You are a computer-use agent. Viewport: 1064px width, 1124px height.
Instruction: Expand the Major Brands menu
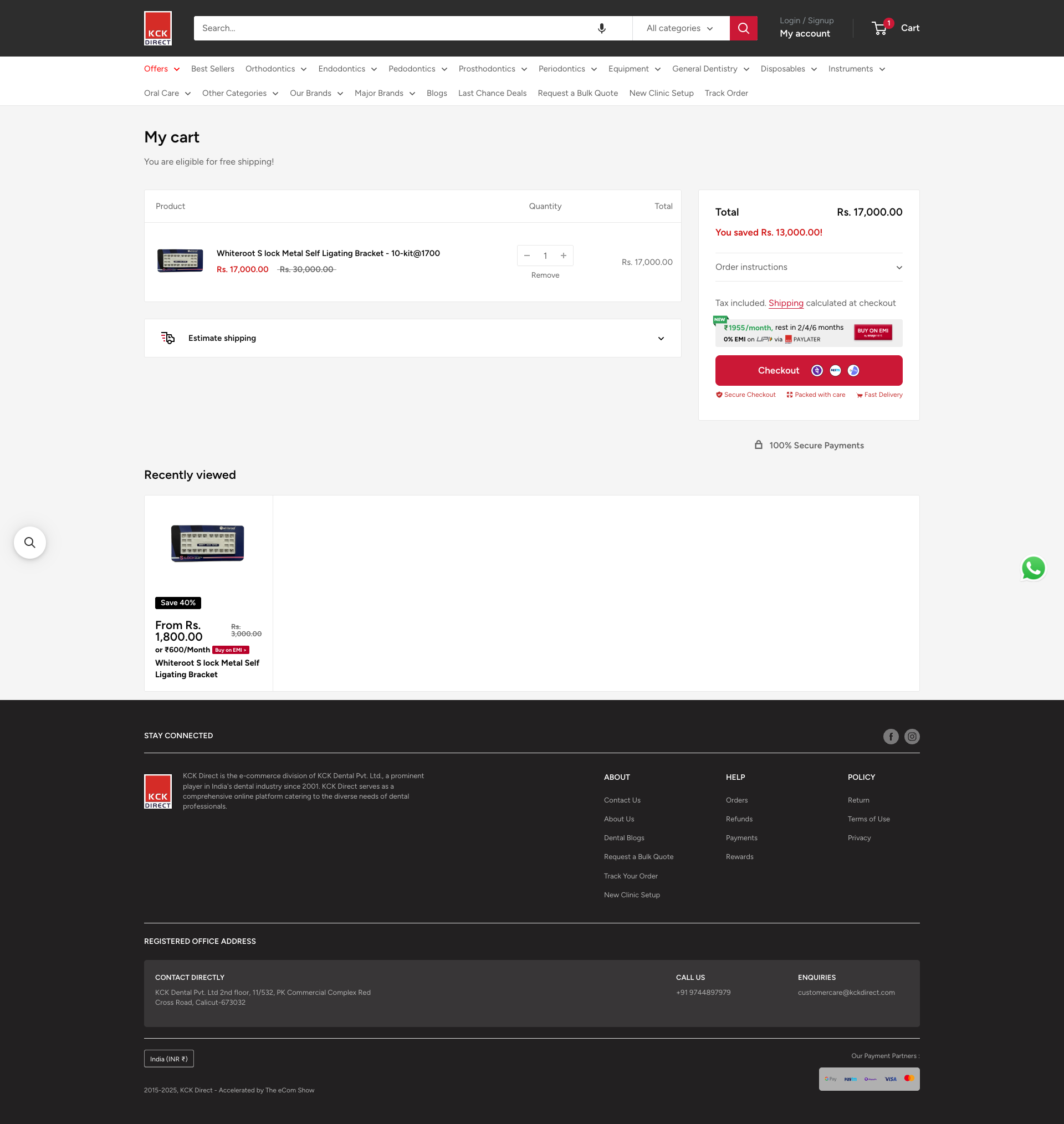[x=385, y=93]
